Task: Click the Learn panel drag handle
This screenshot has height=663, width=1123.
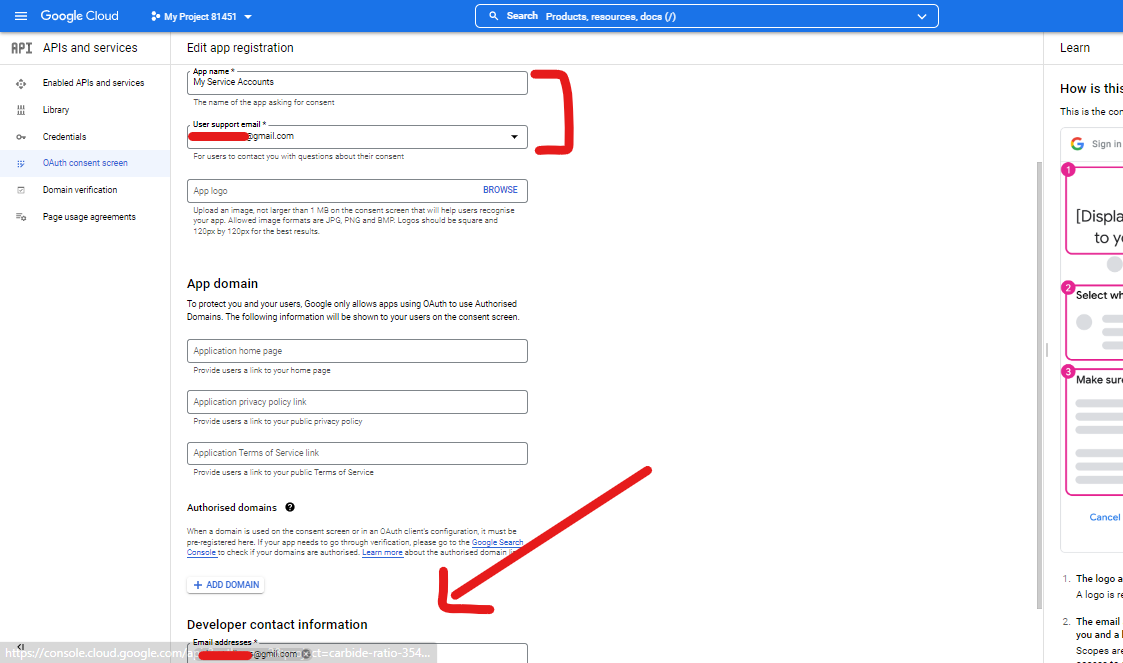Action: tap(1047, 350)
